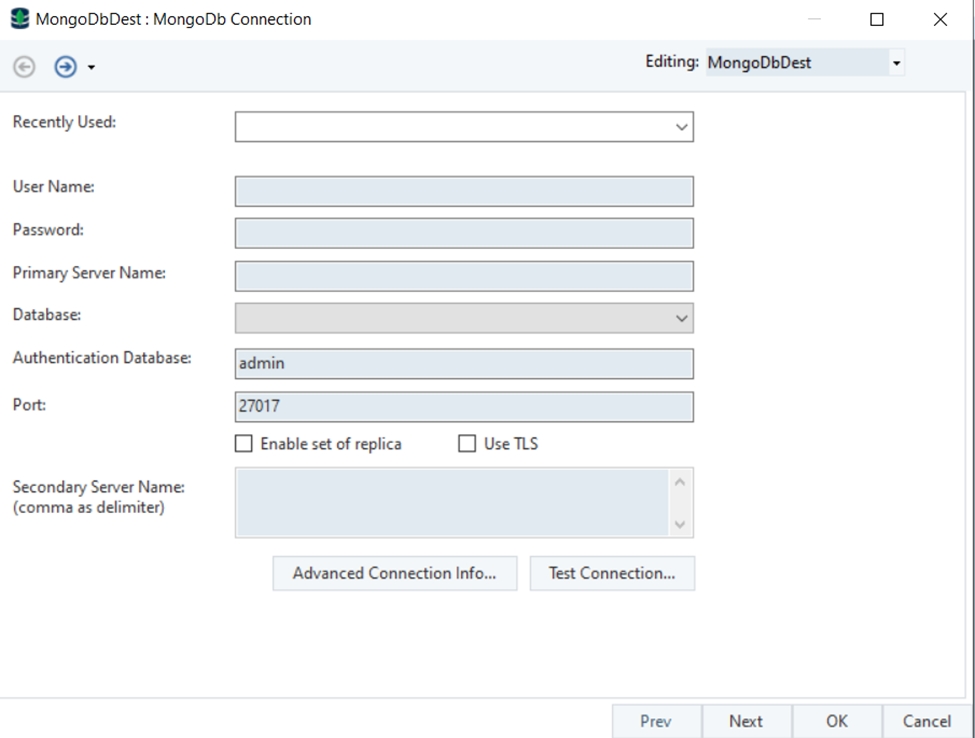The width and height of the screenshot is (975, 738).
Task: Click the 'Primary Server Name:' label
Action: click(89, 273)
